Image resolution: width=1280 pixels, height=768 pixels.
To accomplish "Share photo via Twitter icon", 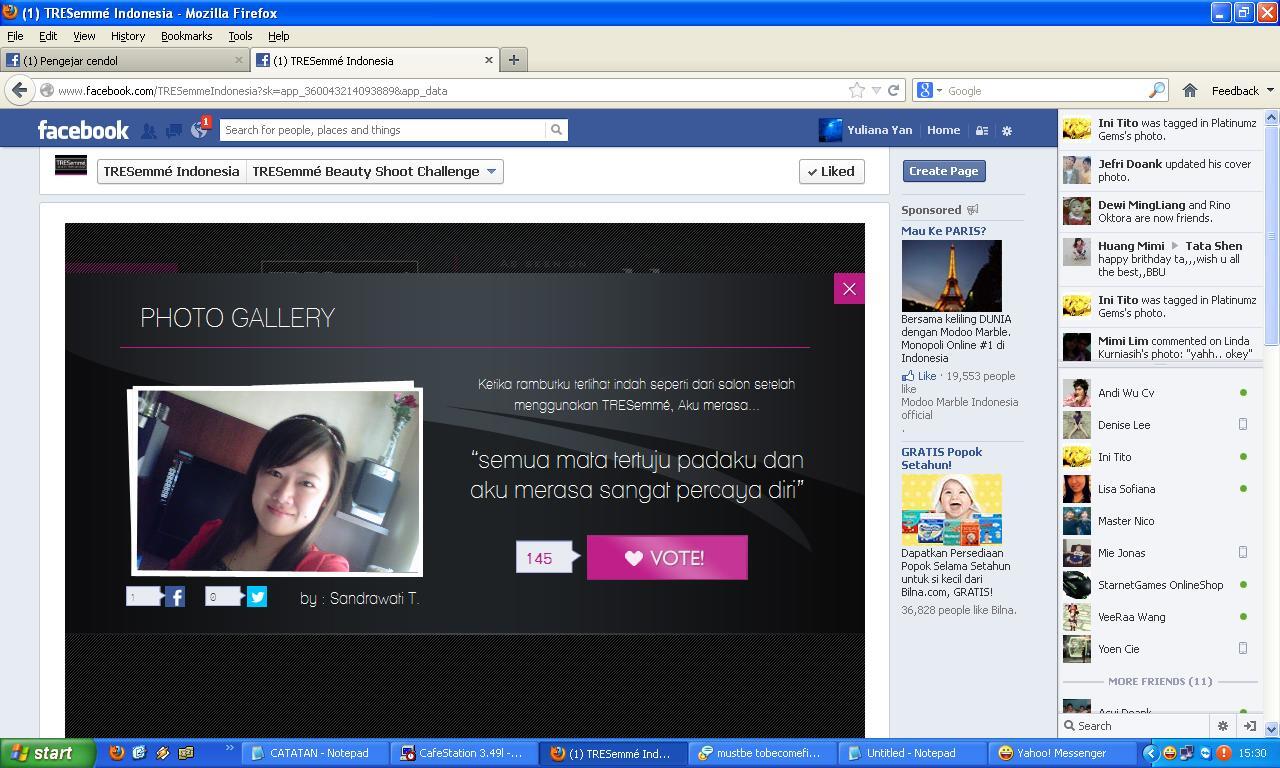I will coord(257,597).
